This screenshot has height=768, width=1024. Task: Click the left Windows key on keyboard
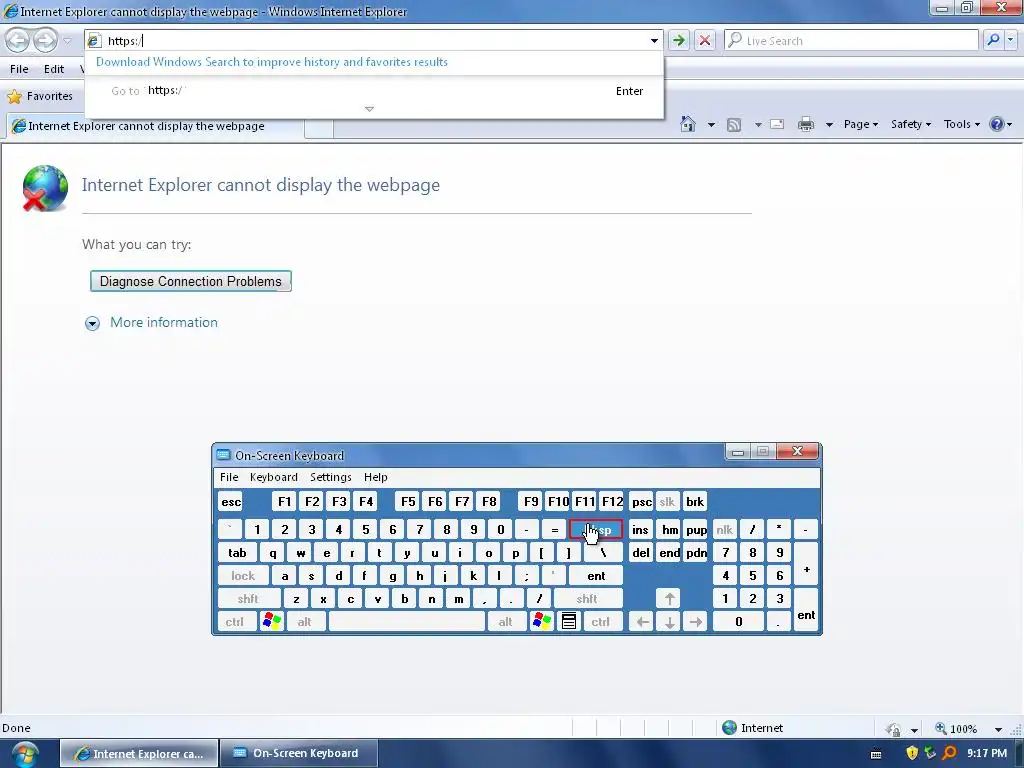point(272,622)
